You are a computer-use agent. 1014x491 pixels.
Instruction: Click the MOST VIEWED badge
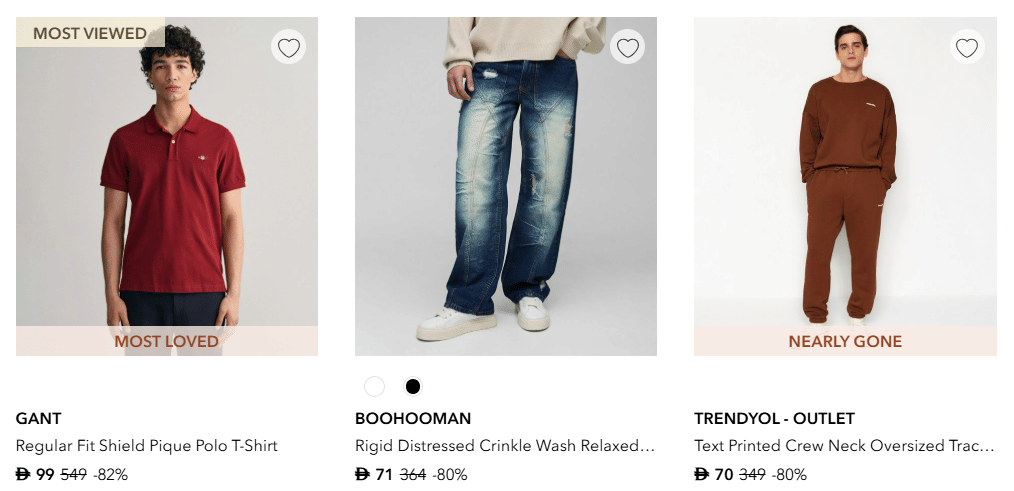click(x=90, y=33)
